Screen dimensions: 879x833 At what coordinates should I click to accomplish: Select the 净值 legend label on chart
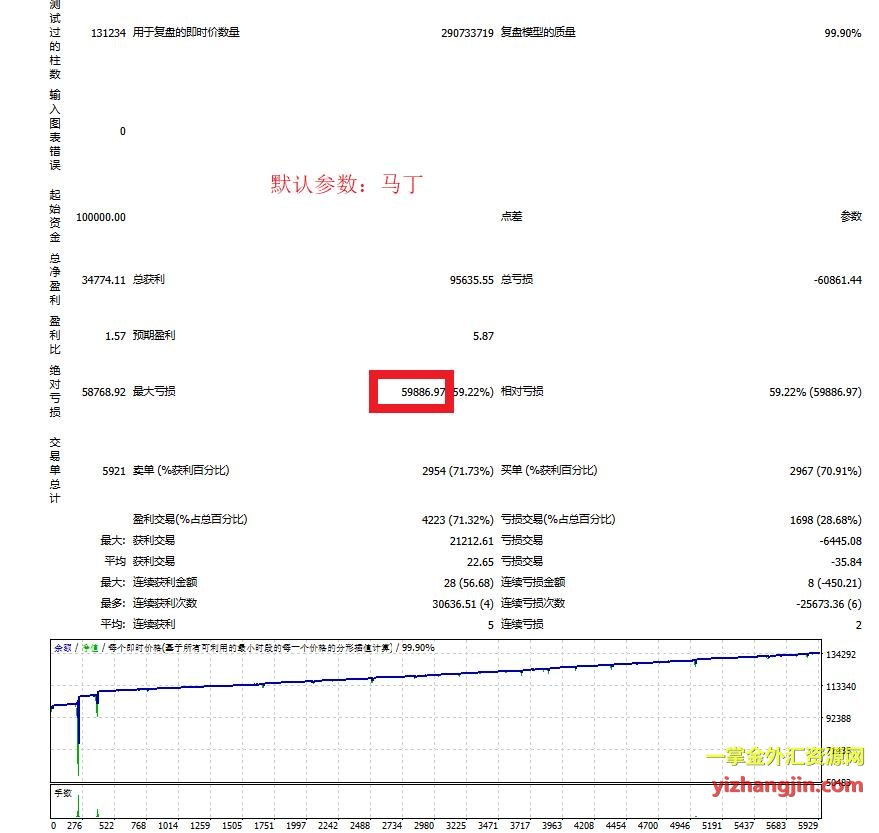pyautogui.click(x=90, y=648)
